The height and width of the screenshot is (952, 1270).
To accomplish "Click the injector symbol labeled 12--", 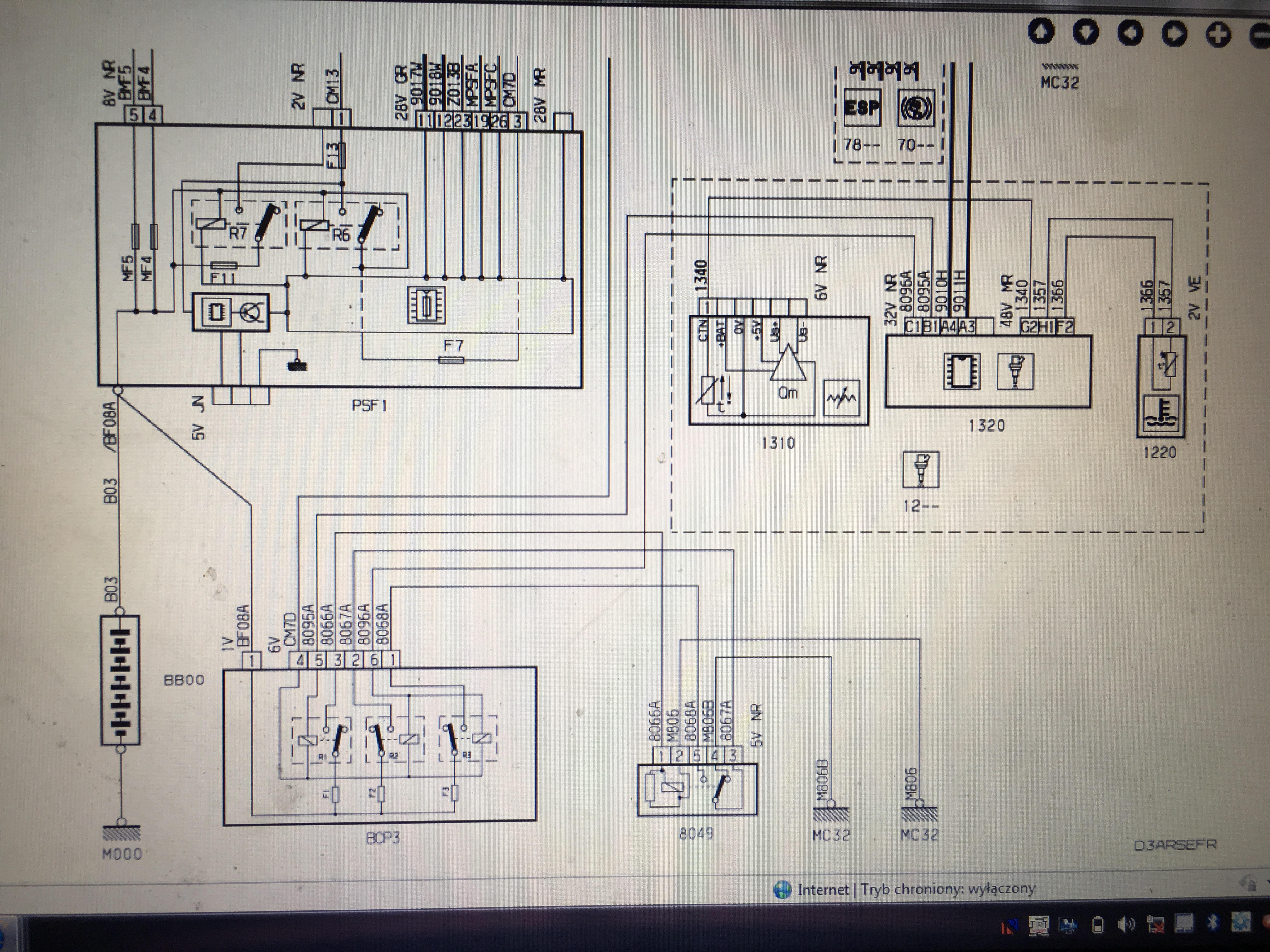I will pos(920,469).
